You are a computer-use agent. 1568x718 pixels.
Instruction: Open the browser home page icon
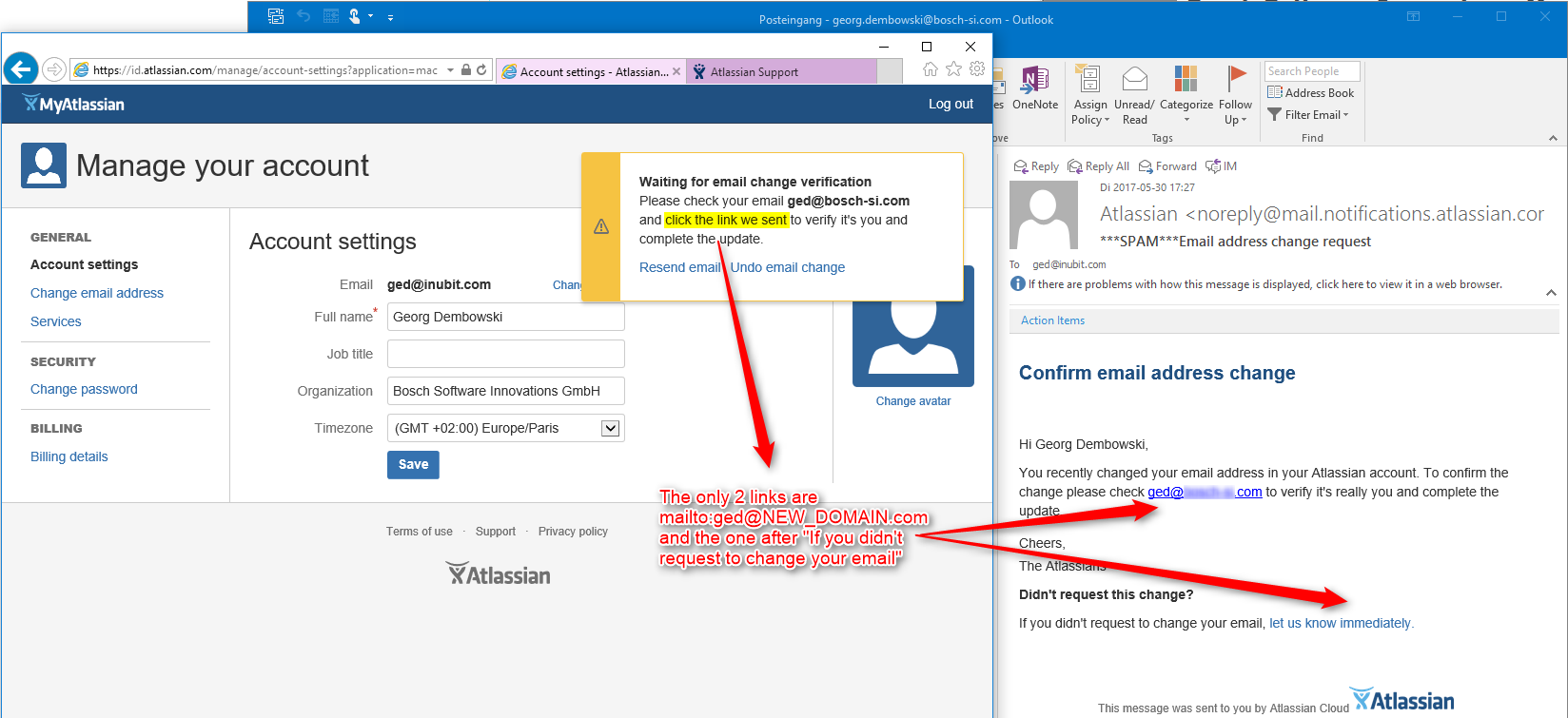931,69
